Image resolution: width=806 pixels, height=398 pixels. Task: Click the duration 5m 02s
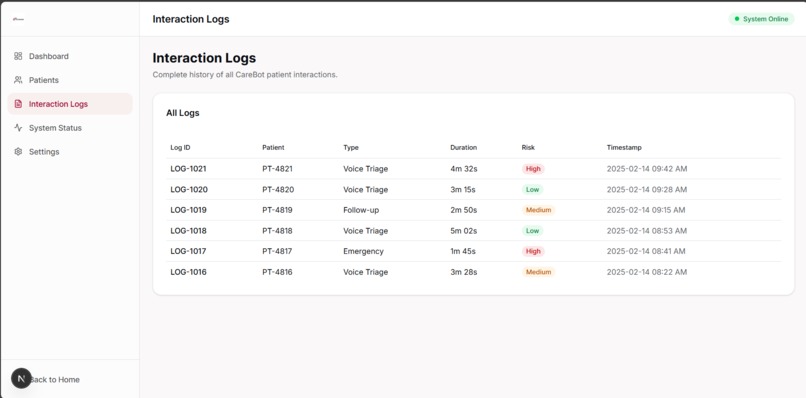click(464, 231)
